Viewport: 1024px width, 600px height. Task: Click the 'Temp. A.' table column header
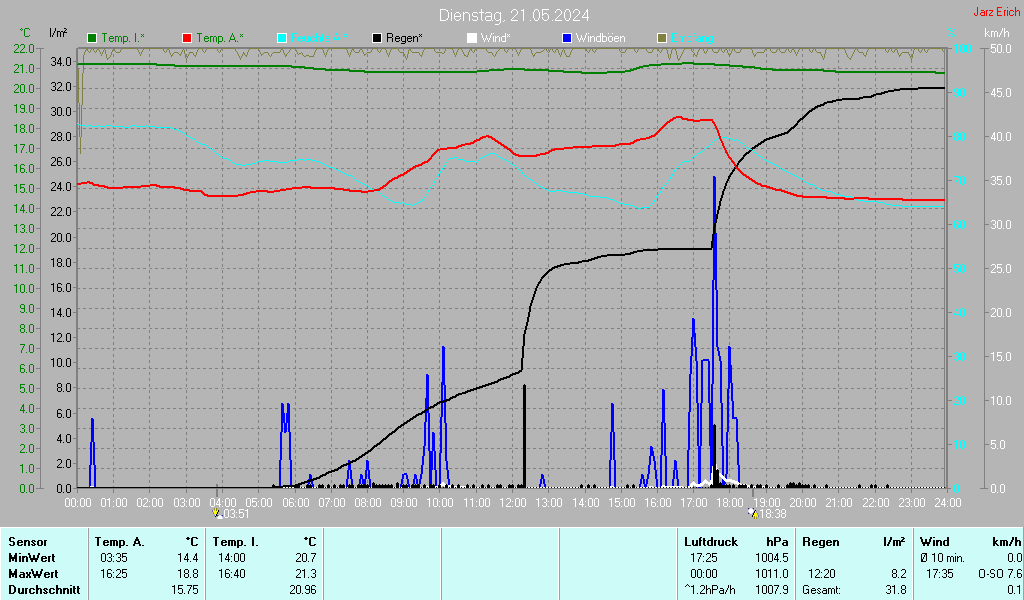120,542
